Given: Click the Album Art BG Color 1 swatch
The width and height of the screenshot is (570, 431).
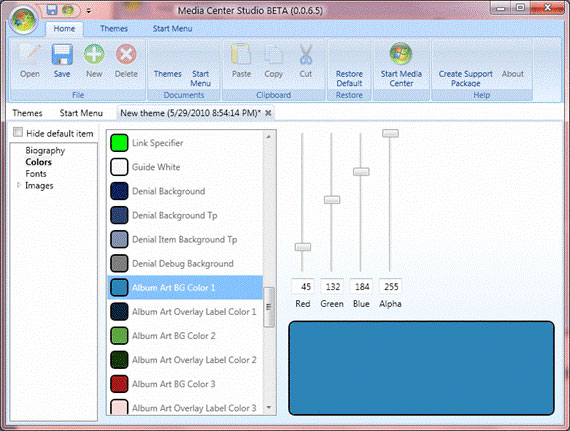Looking at the screenshot, I should click(119, 287).
